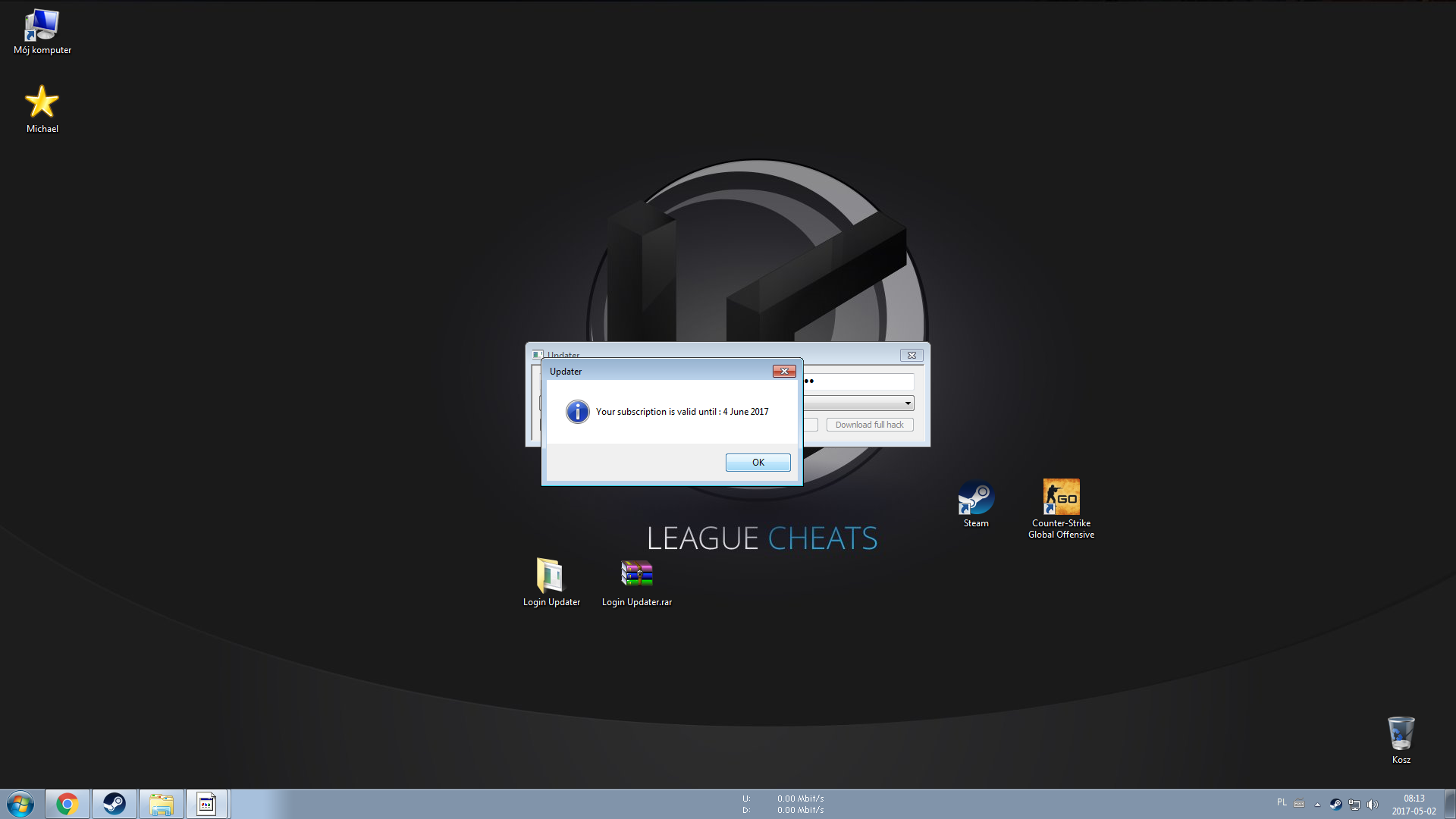Close the background Updater window

click(x=912, y=355)
